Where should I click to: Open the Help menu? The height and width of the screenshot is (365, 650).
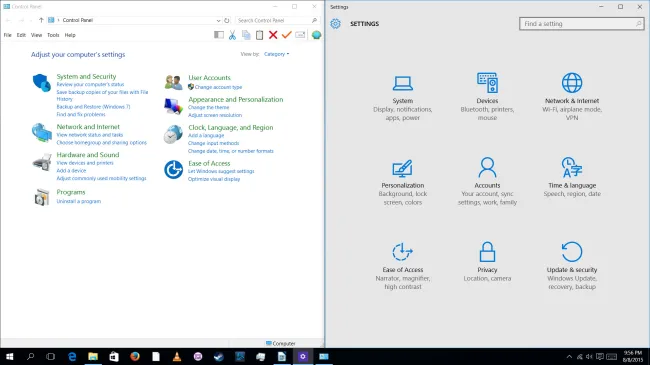[x=70, y=35]
